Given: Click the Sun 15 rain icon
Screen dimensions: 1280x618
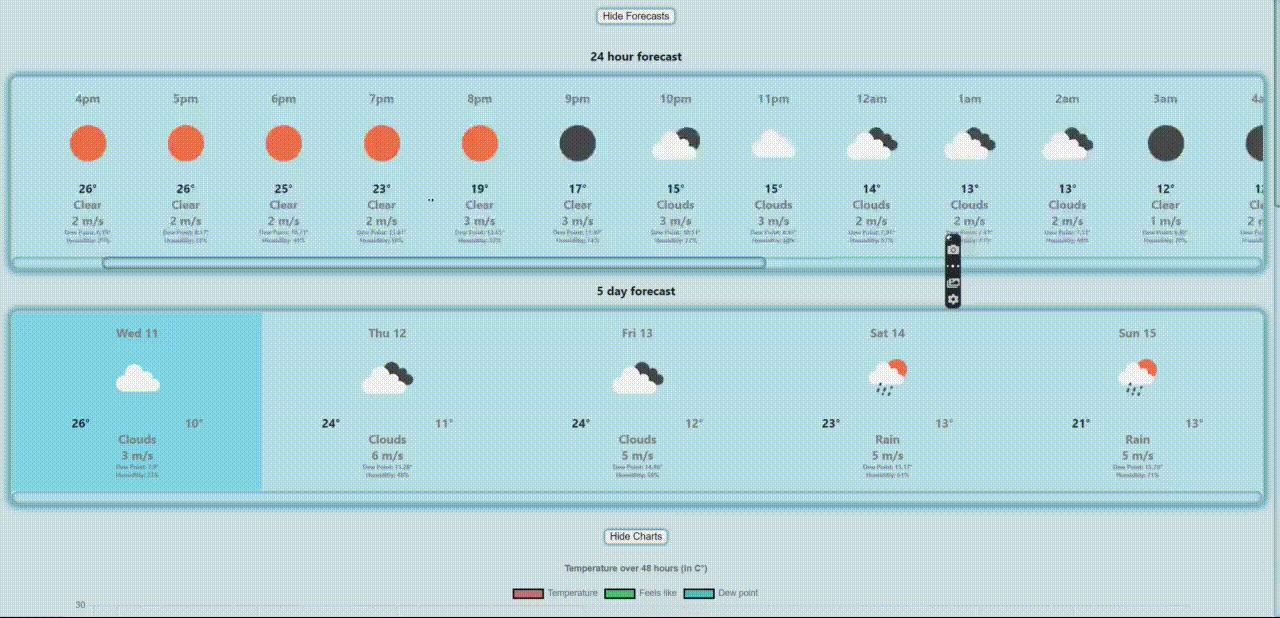Looking at the screenshot, I should pyautogui.click(x=1137, y=377).
